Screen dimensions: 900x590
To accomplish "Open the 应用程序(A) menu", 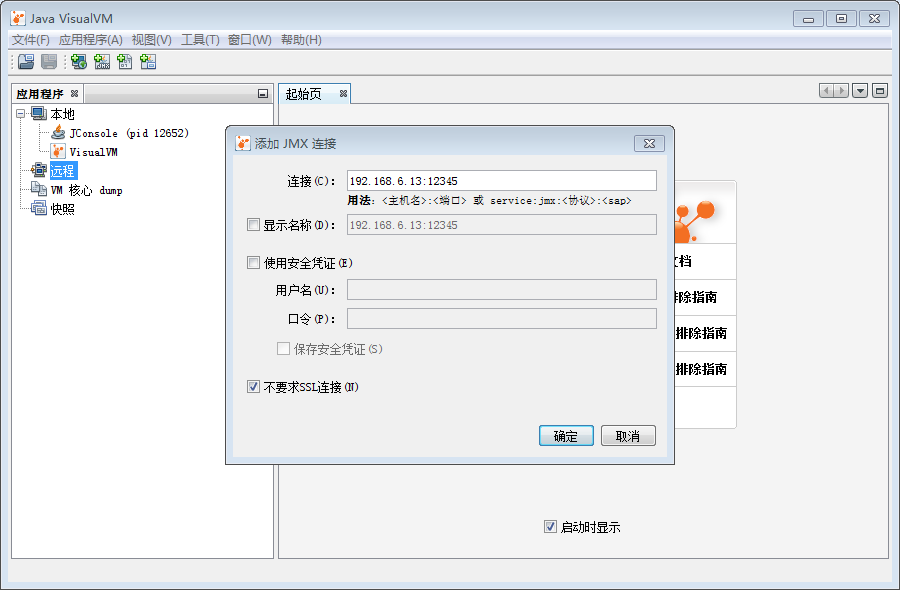I will point(90,40).
